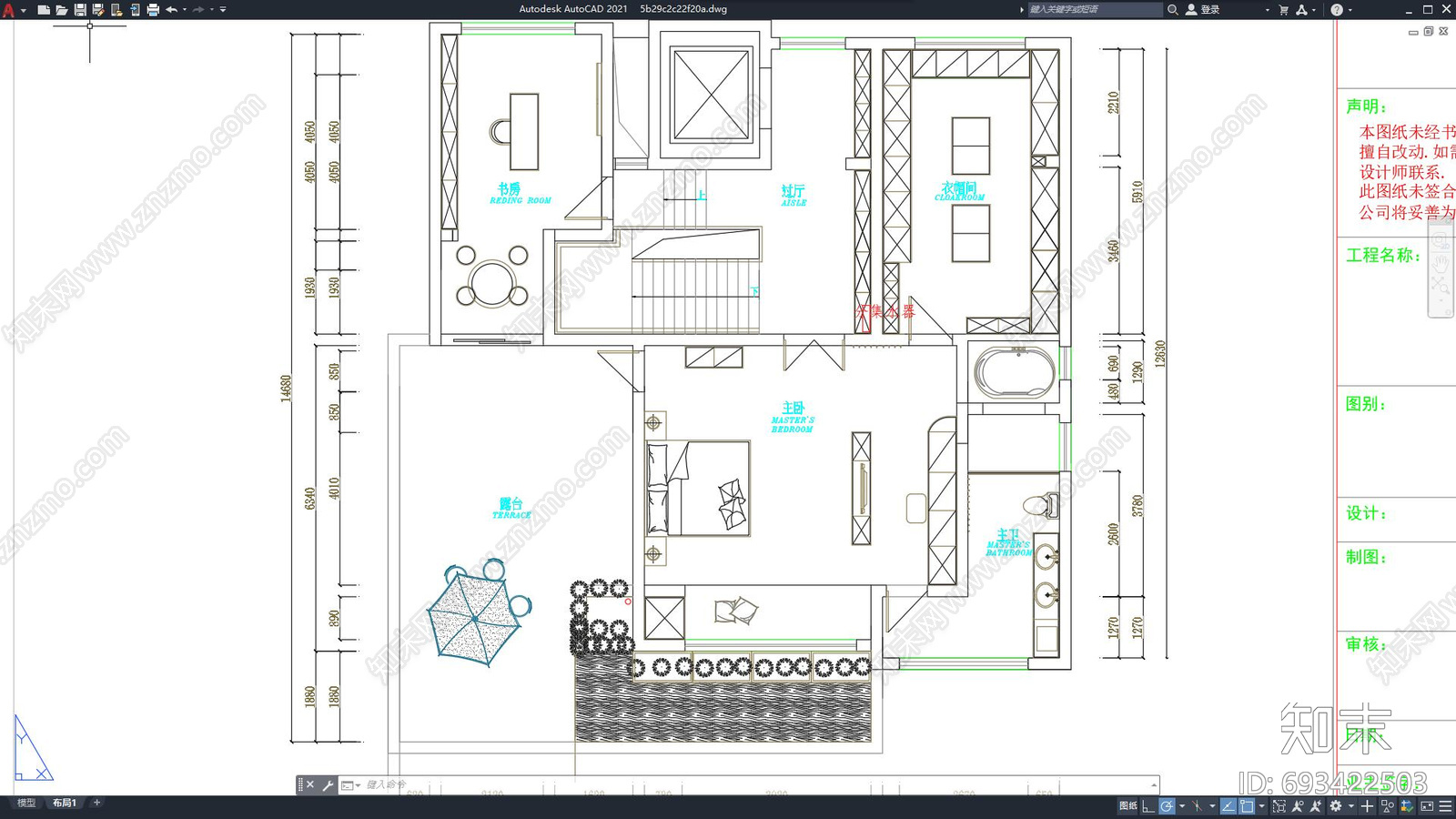The image size is (1456, 819).
Task: Toggle Annotation visibility in status bar
Action: pyautogui.click(x=1298, y=806)
